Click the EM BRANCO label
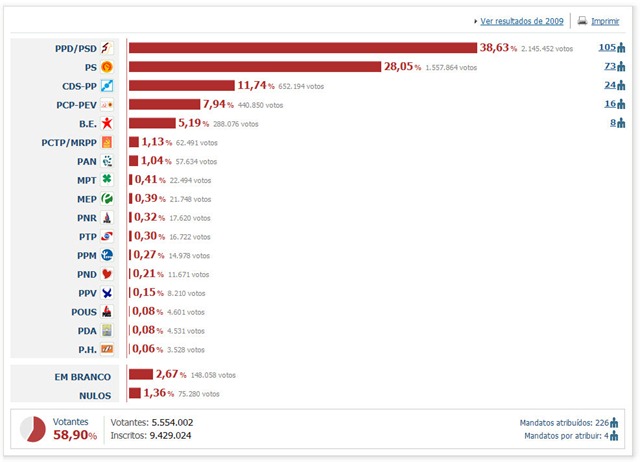Screen dimensions: 640x462 point(83,377)
